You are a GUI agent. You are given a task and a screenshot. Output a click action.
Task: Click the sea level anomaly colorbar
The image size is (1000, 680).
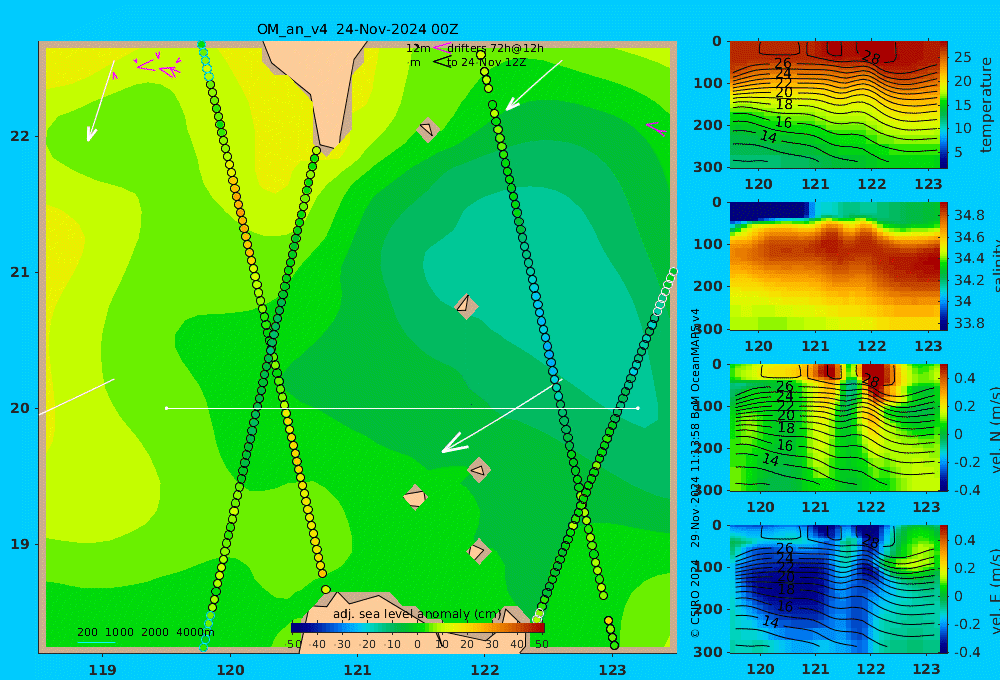[417, 628]
